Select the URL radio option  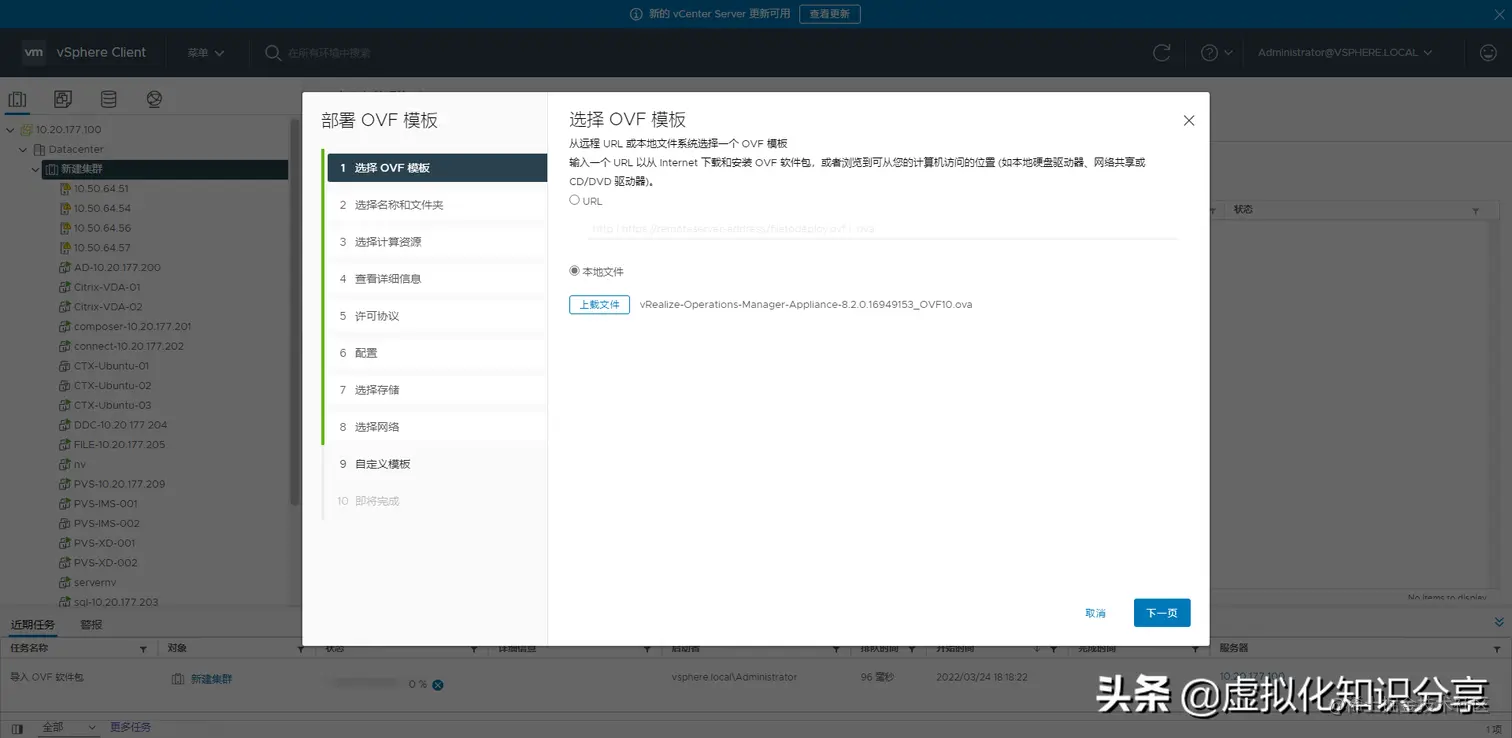(x=576, y=200)
